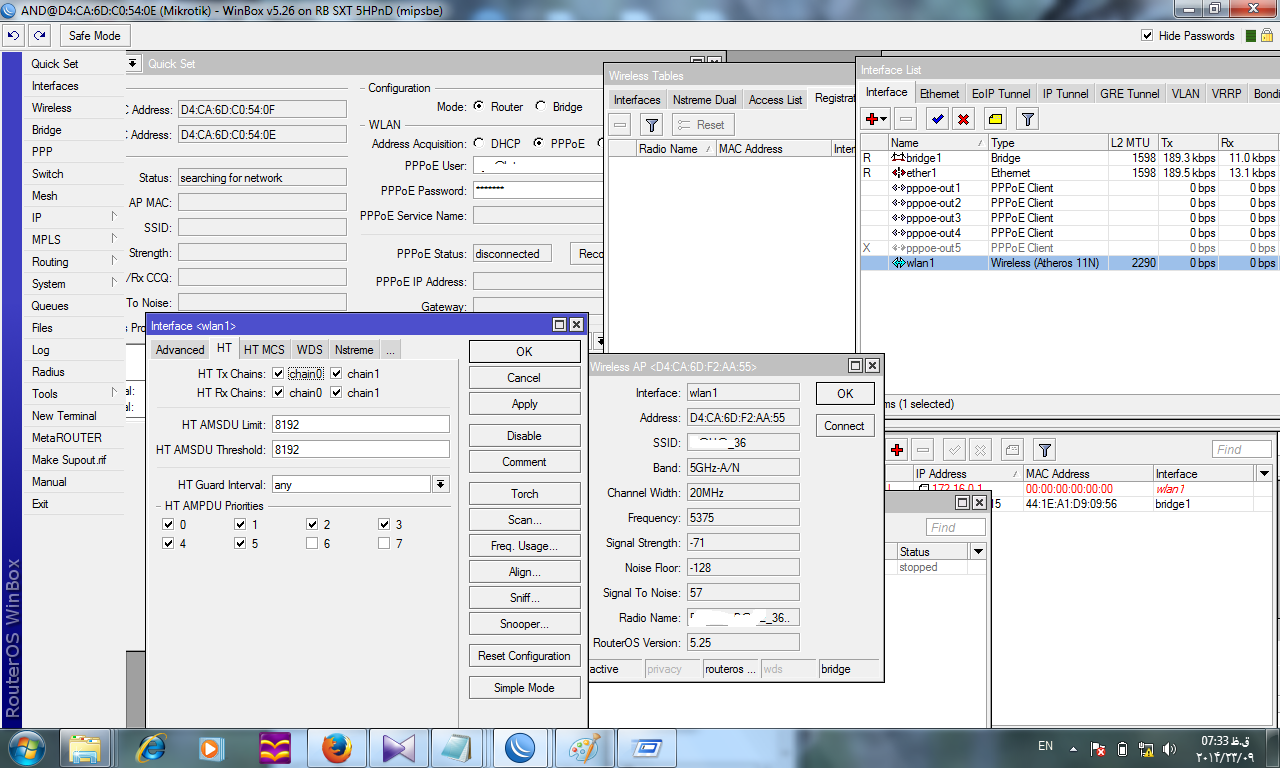Click the Scan... button
The height and width of the screenshot is (768, 1280).
(525, 520)
